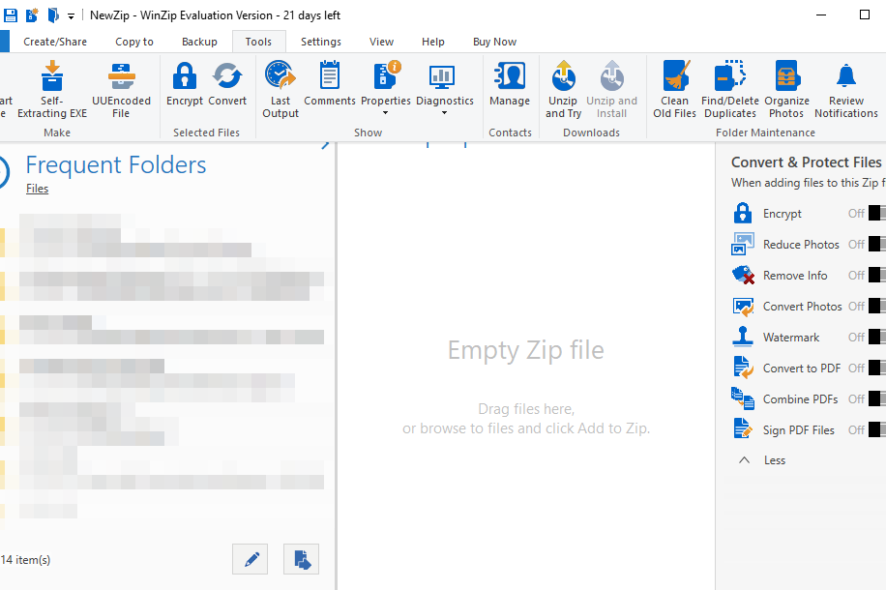
Task: Expand the Diagnostics dropdown arrow
Action: [444, 113]
